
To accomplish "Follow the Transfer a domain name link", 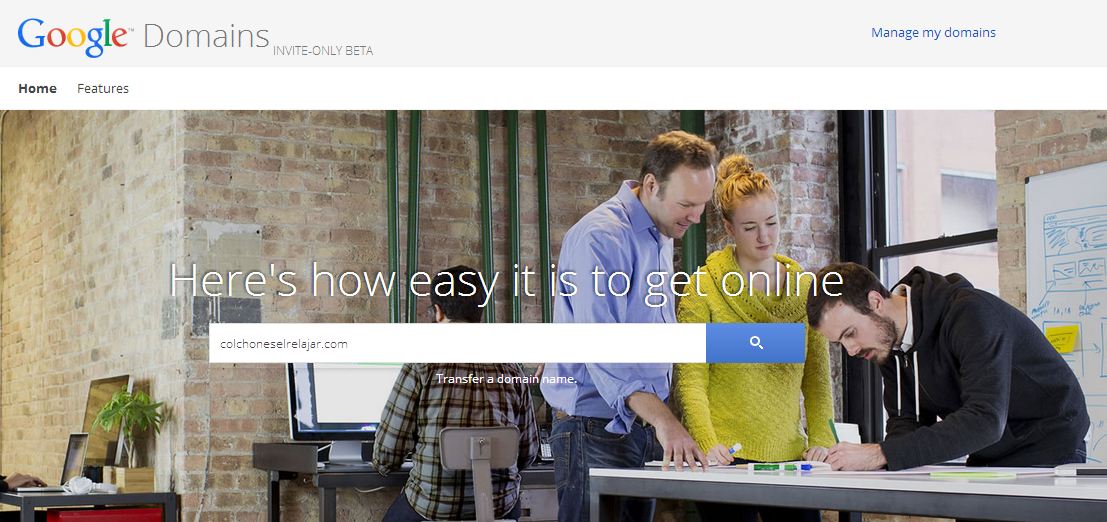I will coord(506,379).
